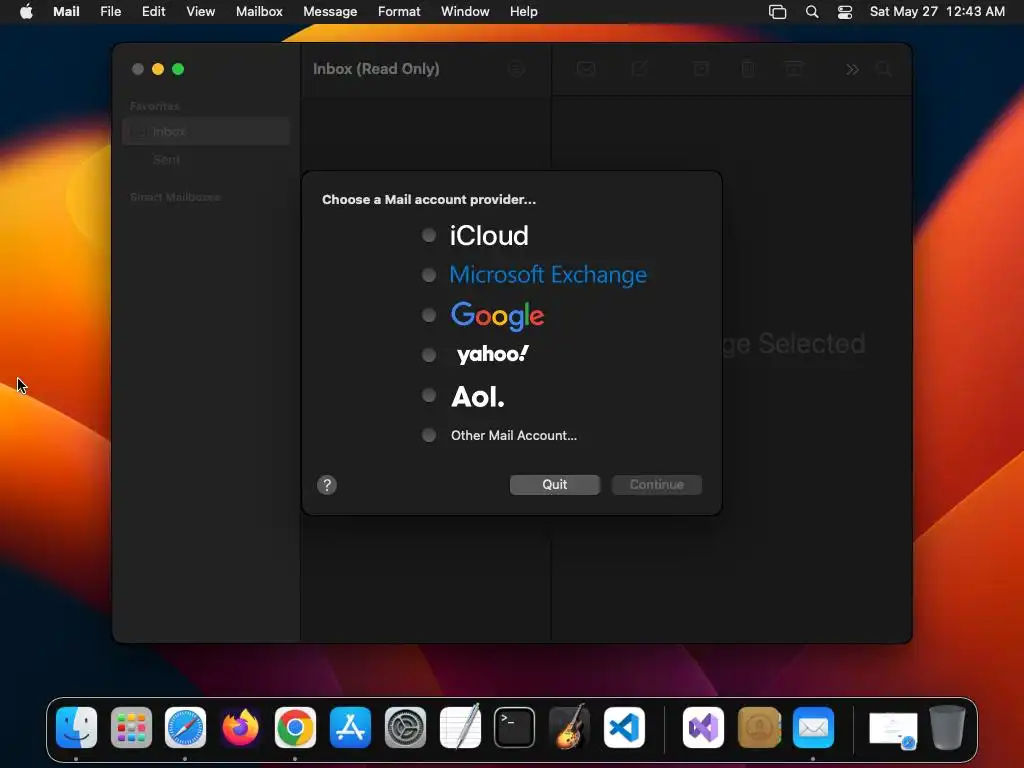Click the filter icon in message list header

point(516,69)
